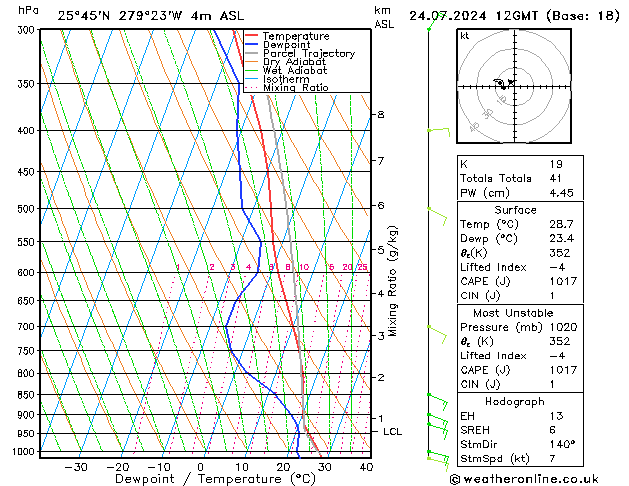The width and height of the screenshot is (629, 486).
Task: Select the wind barb near 400 hPa
Action: [x=438, y=130]
